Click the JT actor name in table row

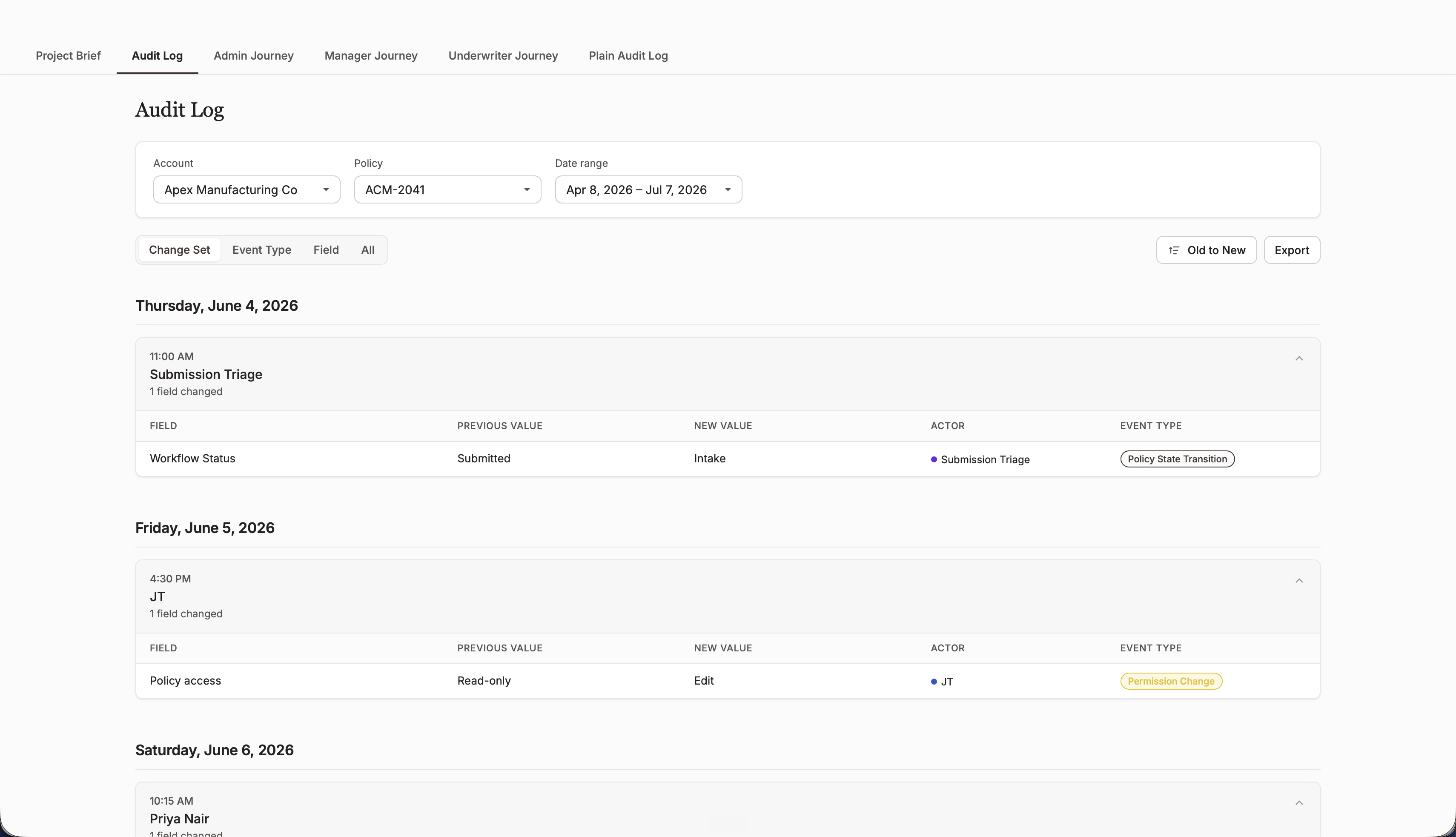coord(947,682)
